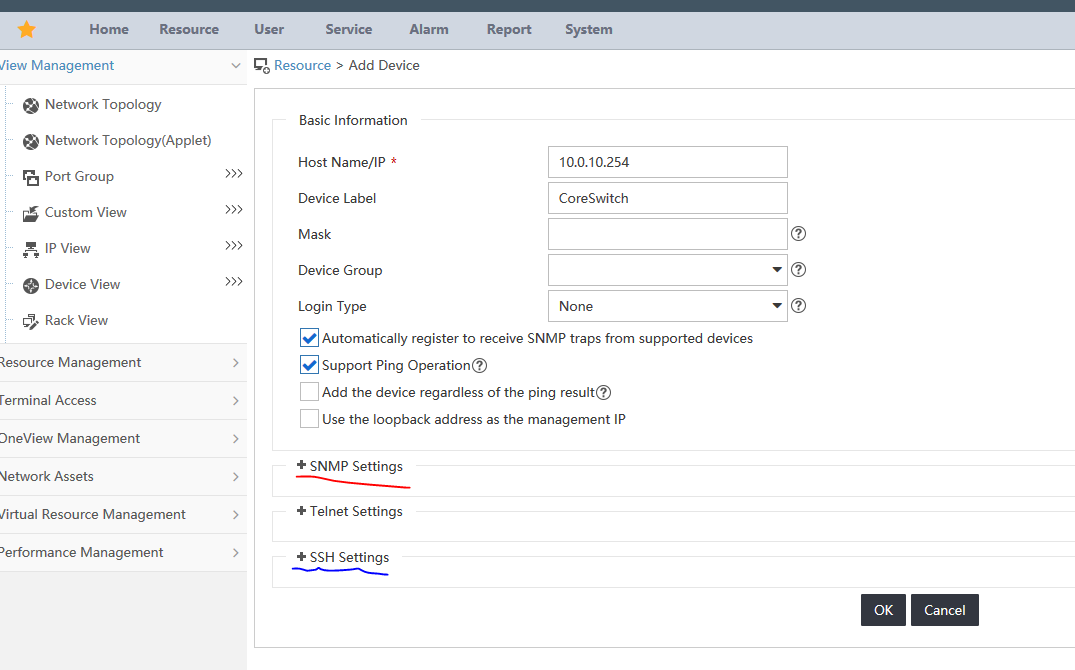Click the OK button
The height and width of the screenshot is (670, 1075).
883,610
